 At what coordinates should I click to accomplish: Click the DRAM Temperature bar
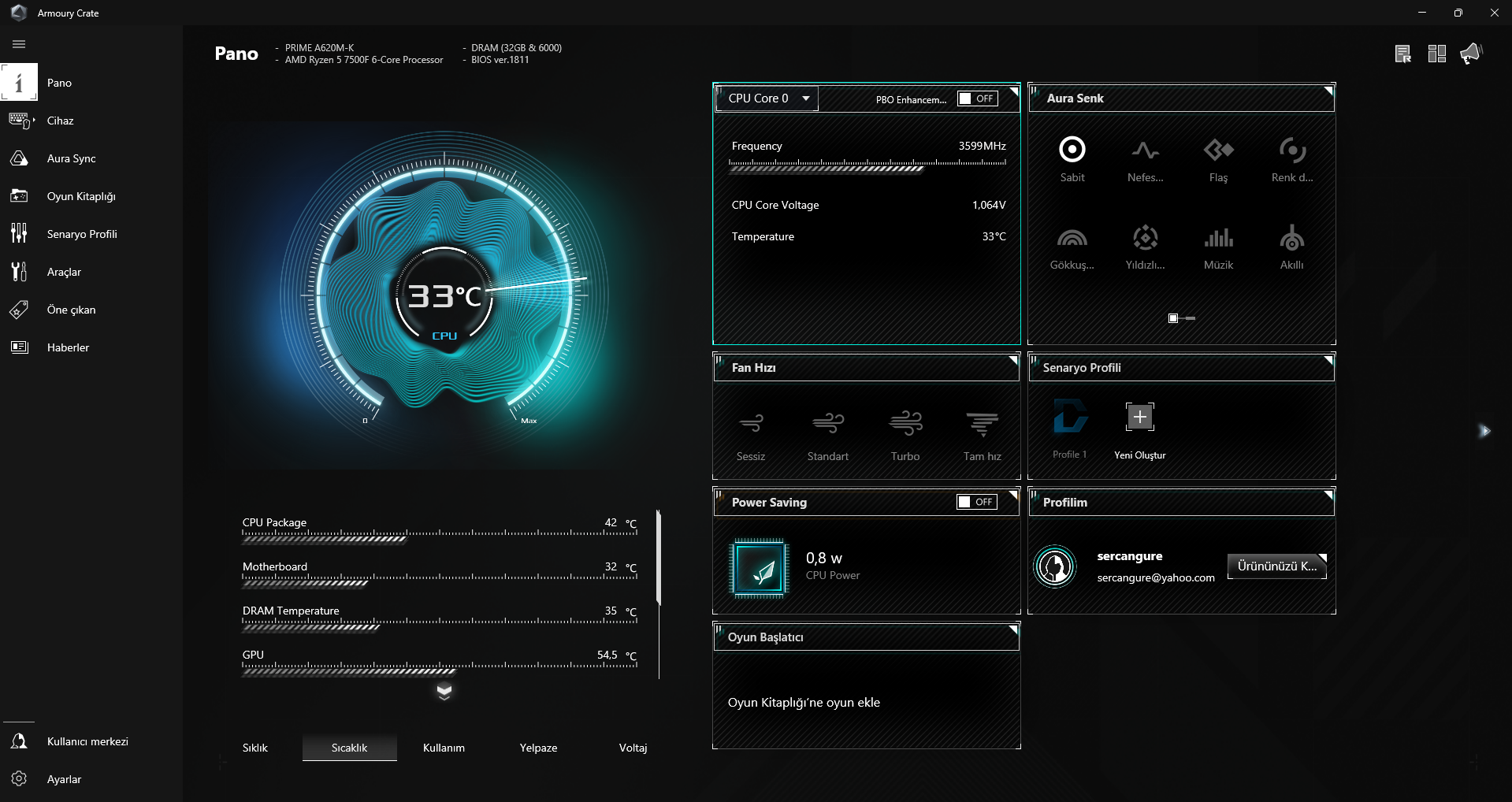[440, 625]
